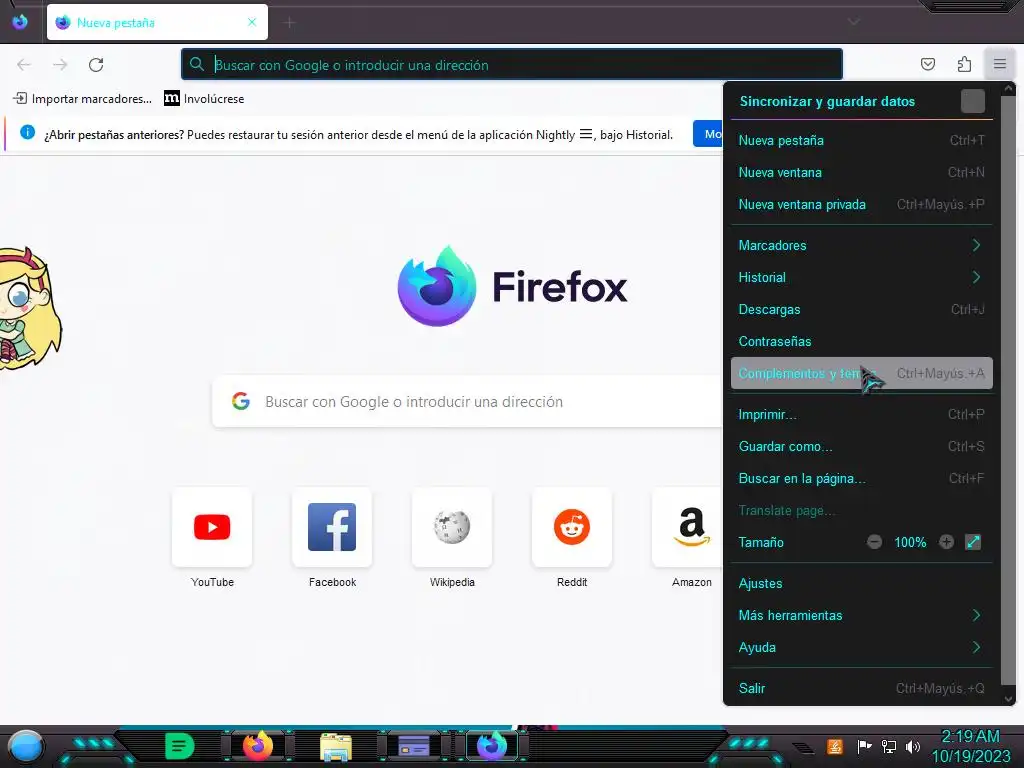Expand the Marcadores submenu
1024x768 pixels.
[861, 246]
